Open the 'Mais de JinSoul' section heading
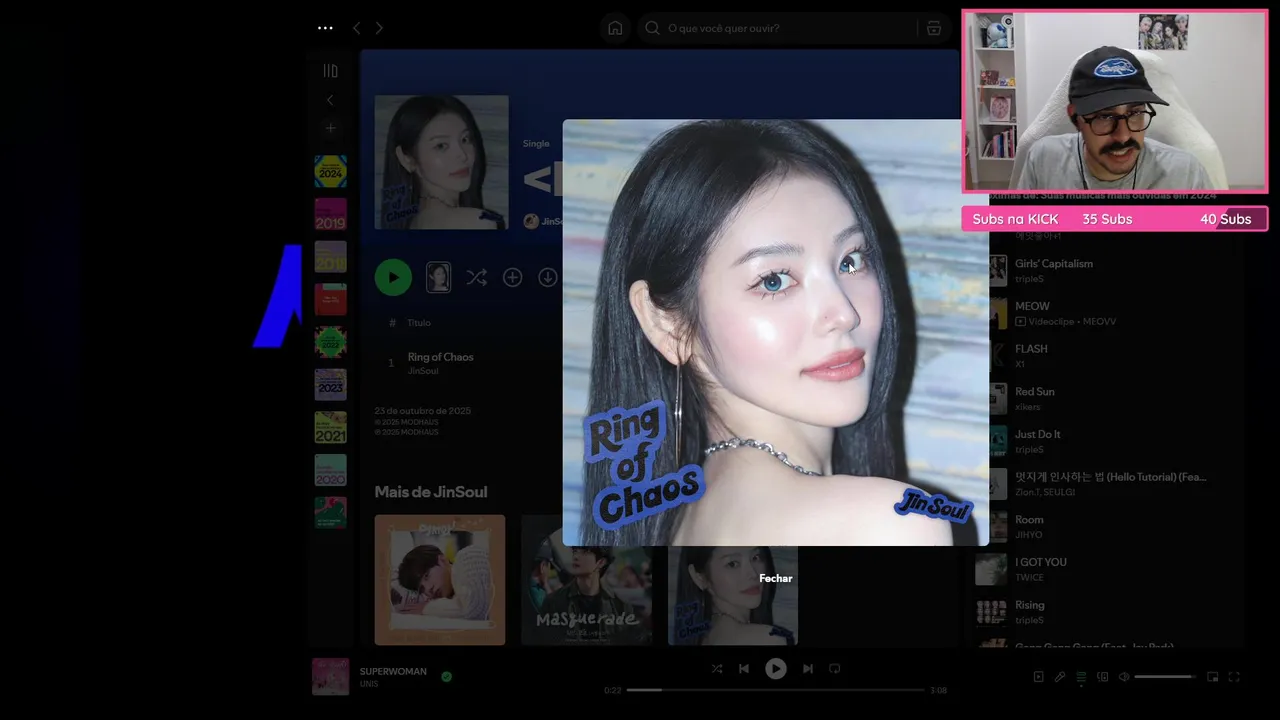 click(x=431, y=492)
